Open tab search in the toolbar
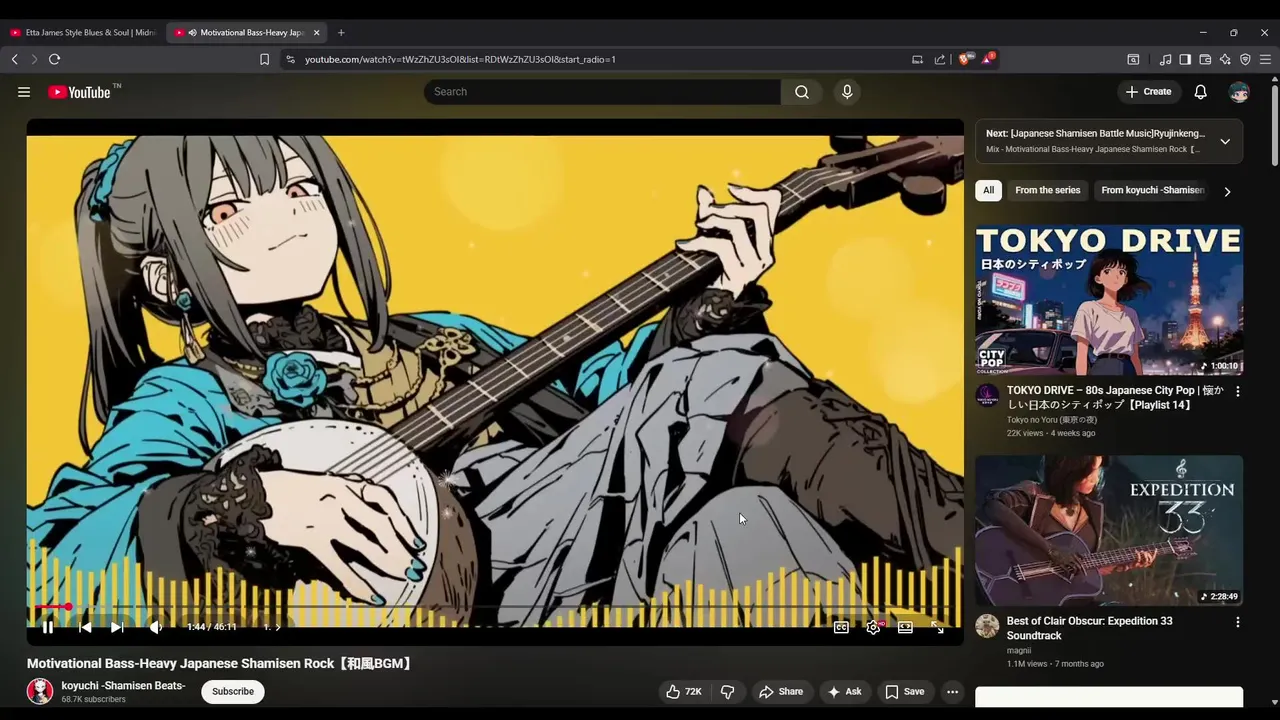Screen dimensions: 1280x720 pyautogui.click(x=1133, y=59)
